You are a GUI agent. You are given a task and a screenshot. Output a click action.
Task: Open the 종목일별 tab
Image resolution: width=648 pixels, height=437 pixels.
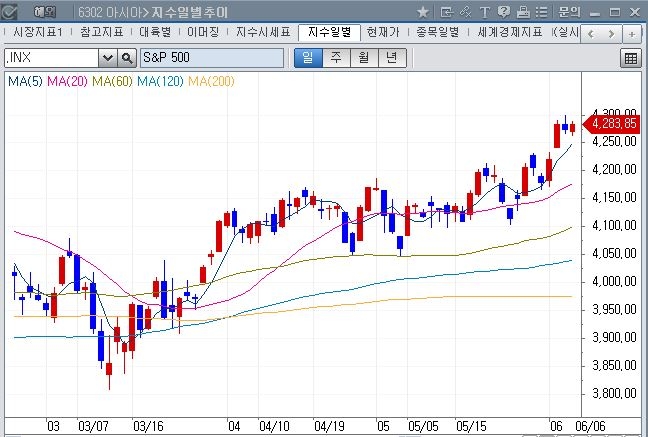click(438, 32)
